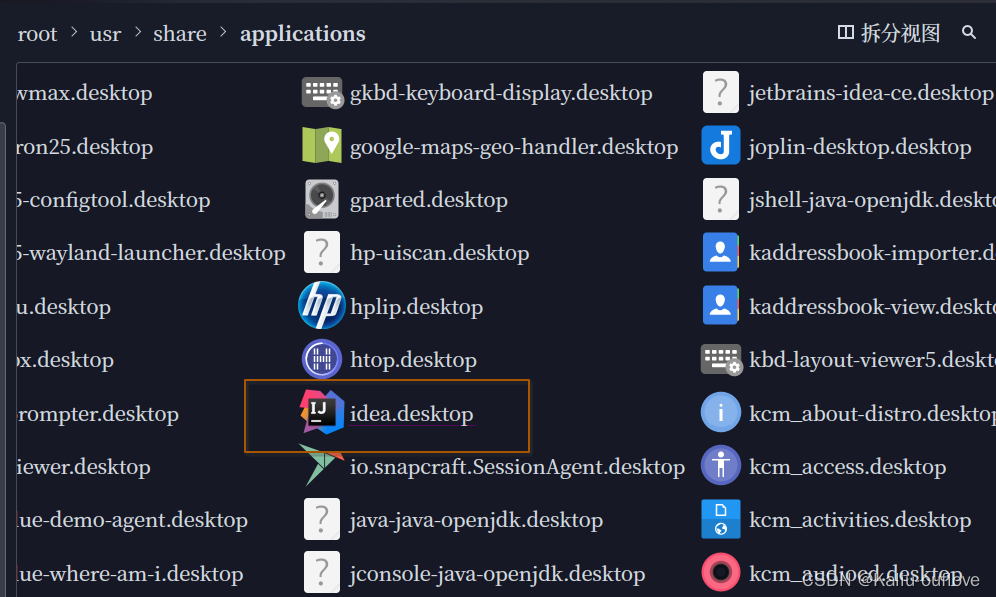Click the io.snapcraft.SessionAgent bird icon
The height and width of the screenshot is (597, 996).
pyautogui.click(x=322, y=466)
